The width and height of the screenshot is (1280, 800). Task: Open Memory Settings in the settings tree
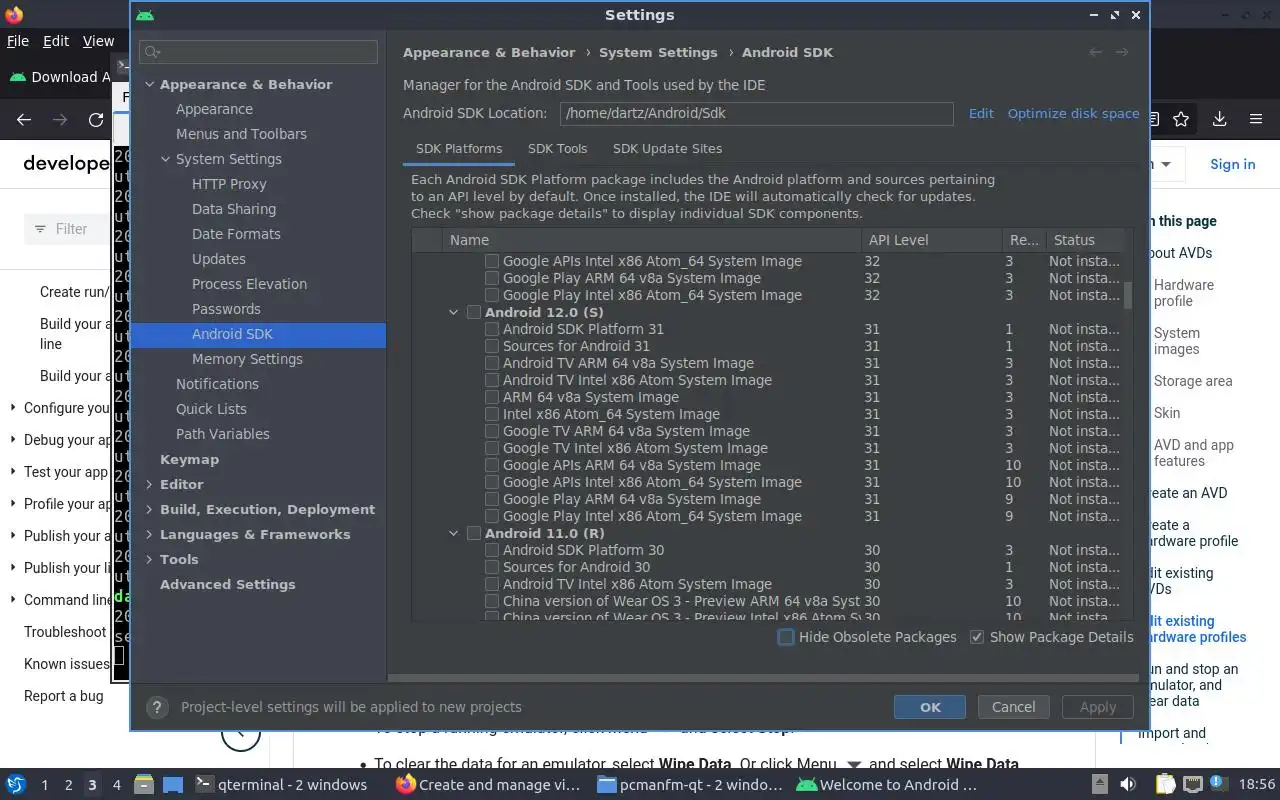coord(247,359)
